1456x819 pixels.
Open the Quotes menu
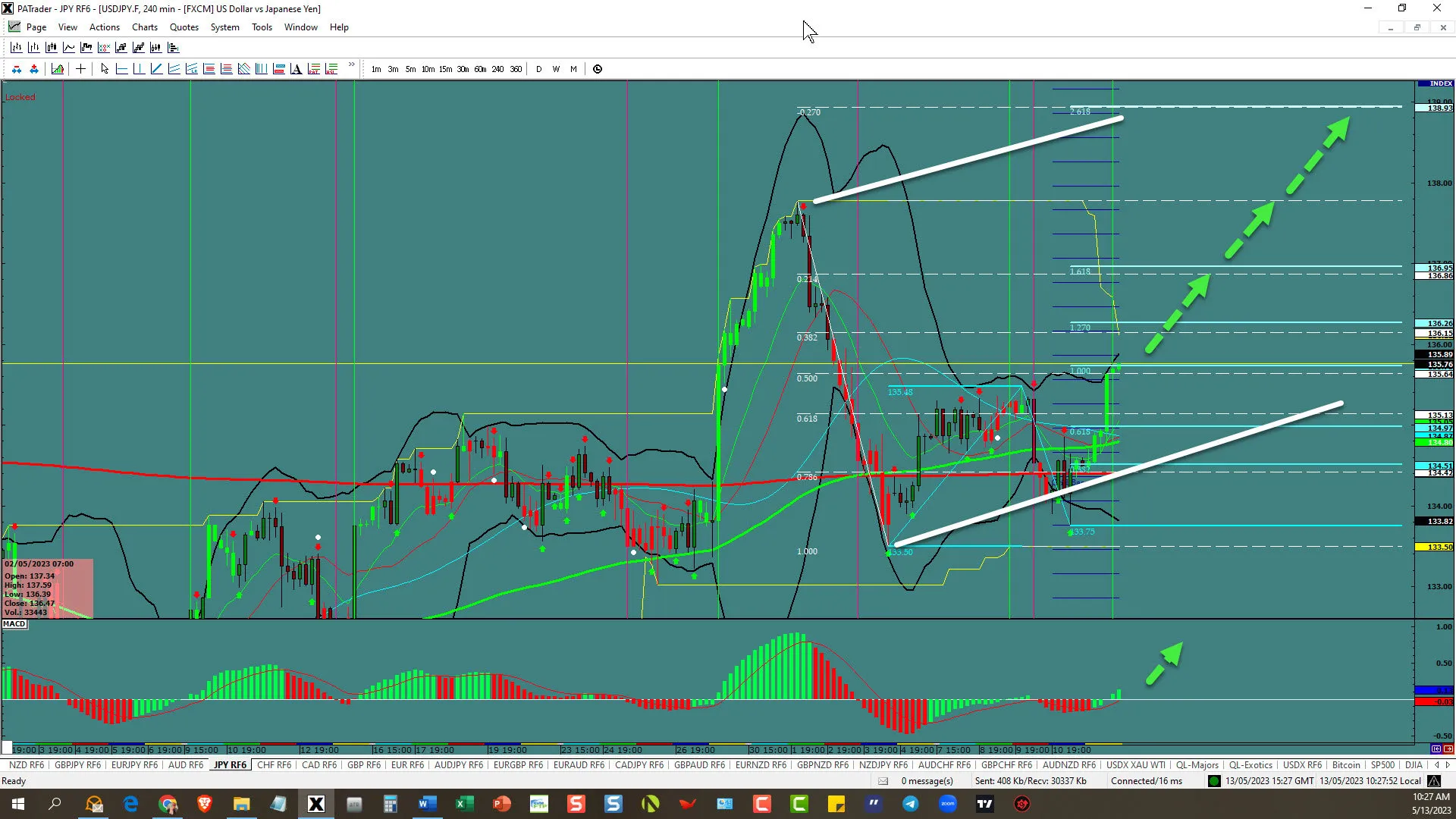[184, 27]
